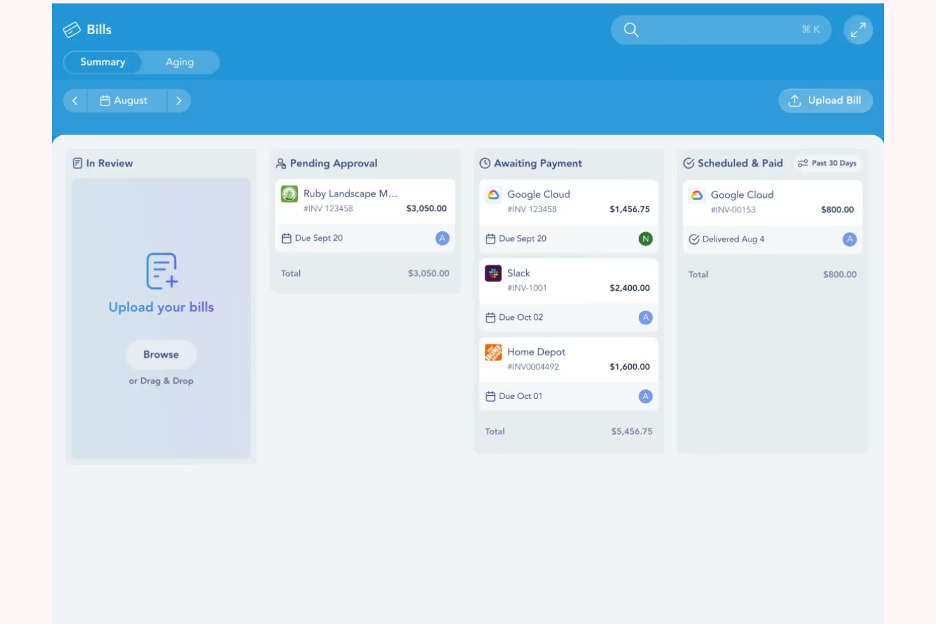Go to next month with right chevron
Image resolution: width=936 pixels, height=624 pixels.
click(178, 101)
